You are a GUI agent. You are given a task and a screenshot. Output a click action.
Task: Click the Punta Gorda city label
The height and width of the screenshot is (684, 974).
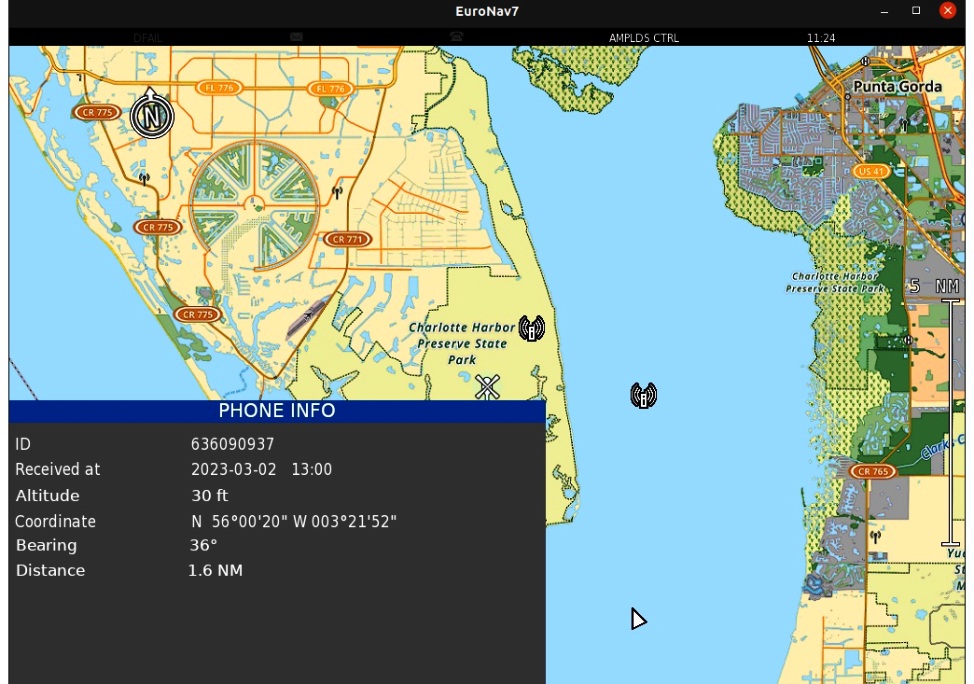[896, 87]
